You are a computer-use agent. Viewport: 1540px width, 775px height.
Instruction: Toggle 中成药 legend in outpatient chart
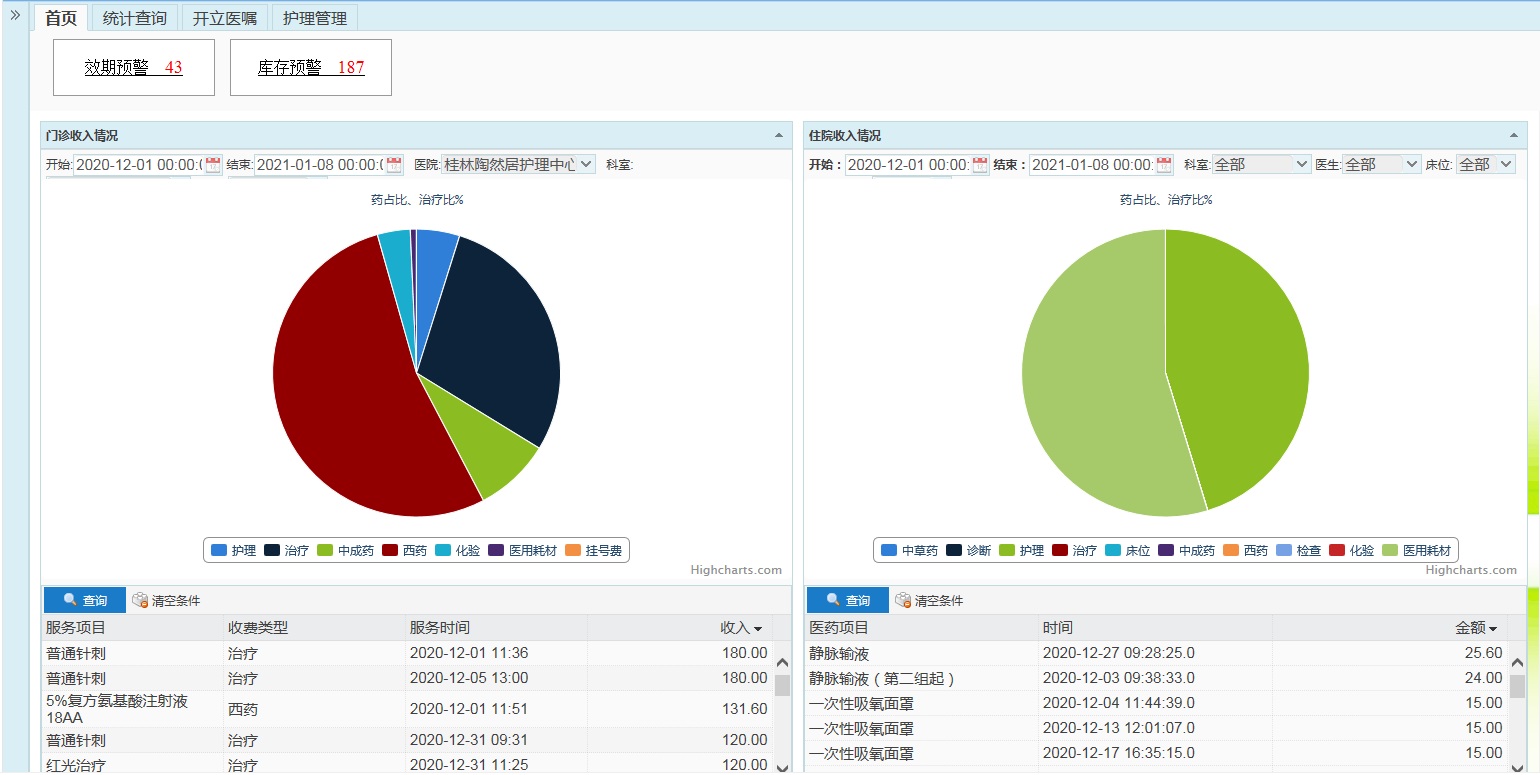point(346,551)
